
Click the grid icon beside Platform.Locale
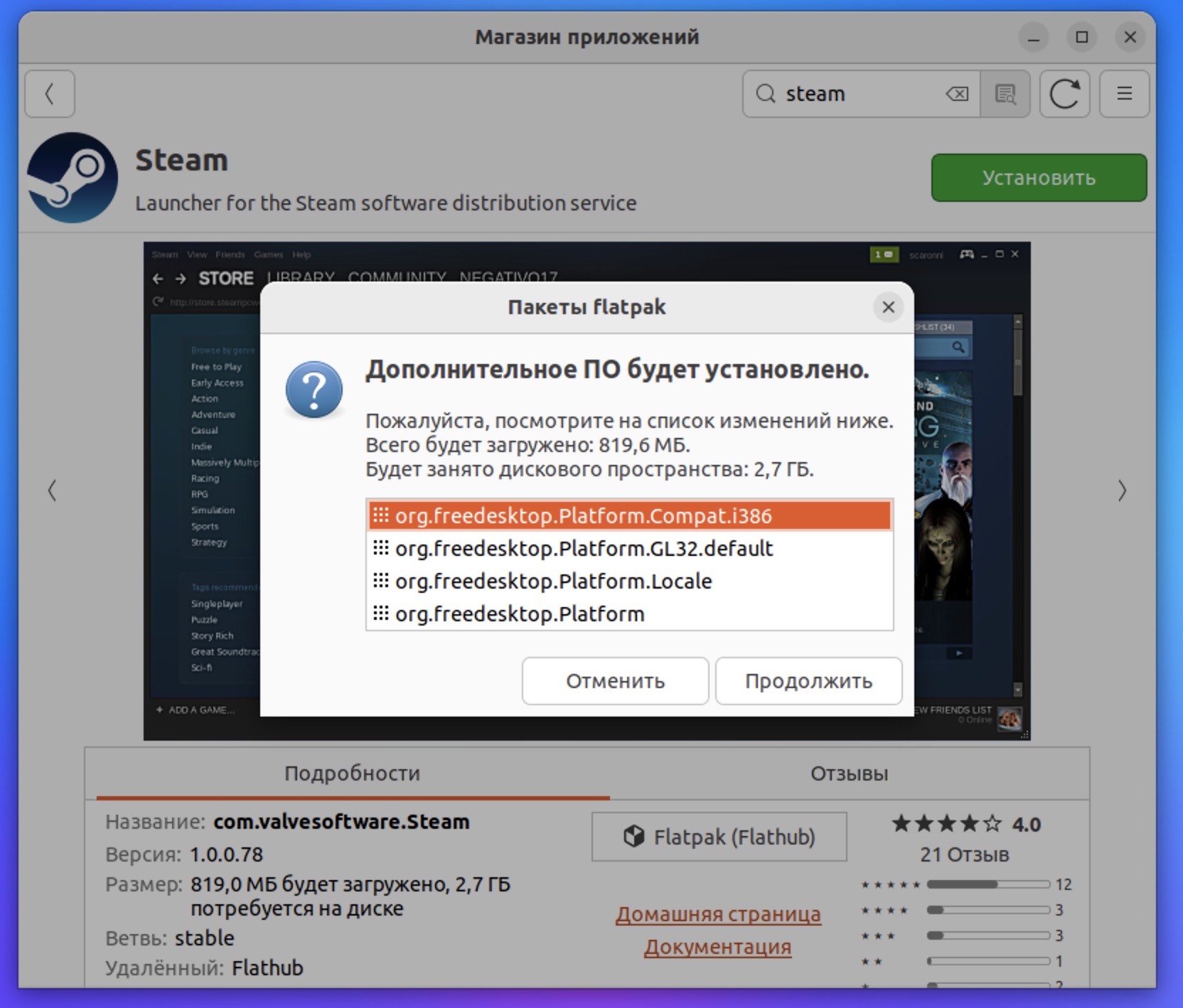(381, 581)
